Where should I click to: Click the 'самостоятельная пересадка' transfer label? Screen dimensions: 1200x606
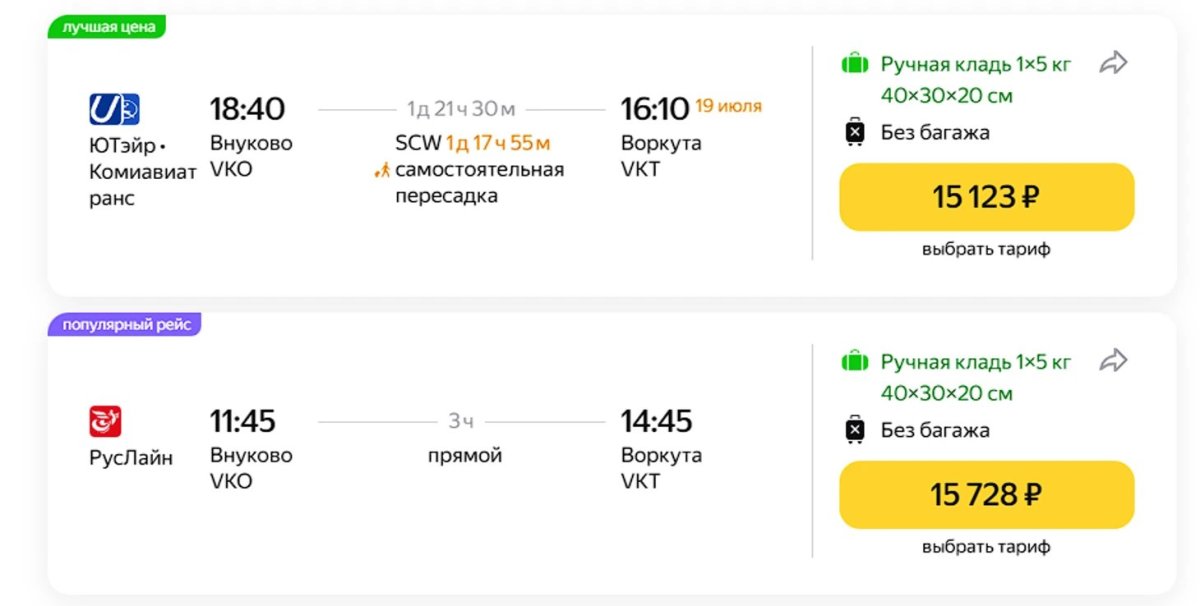coord(479,182)
